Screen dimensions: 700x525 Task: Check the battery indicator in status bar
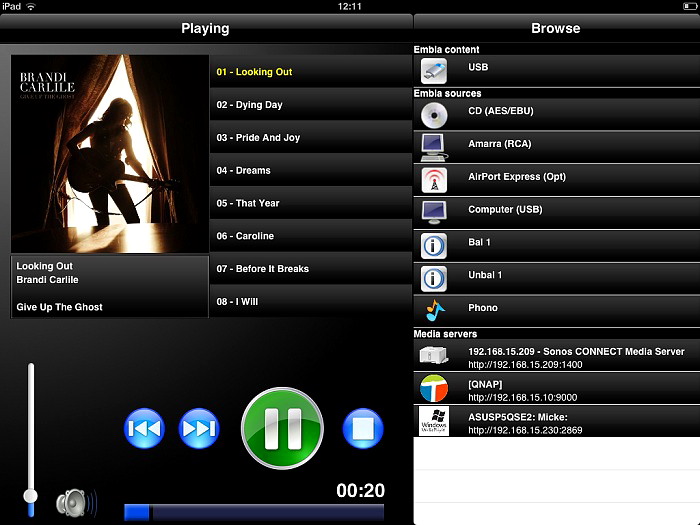[x=689, y=6]
